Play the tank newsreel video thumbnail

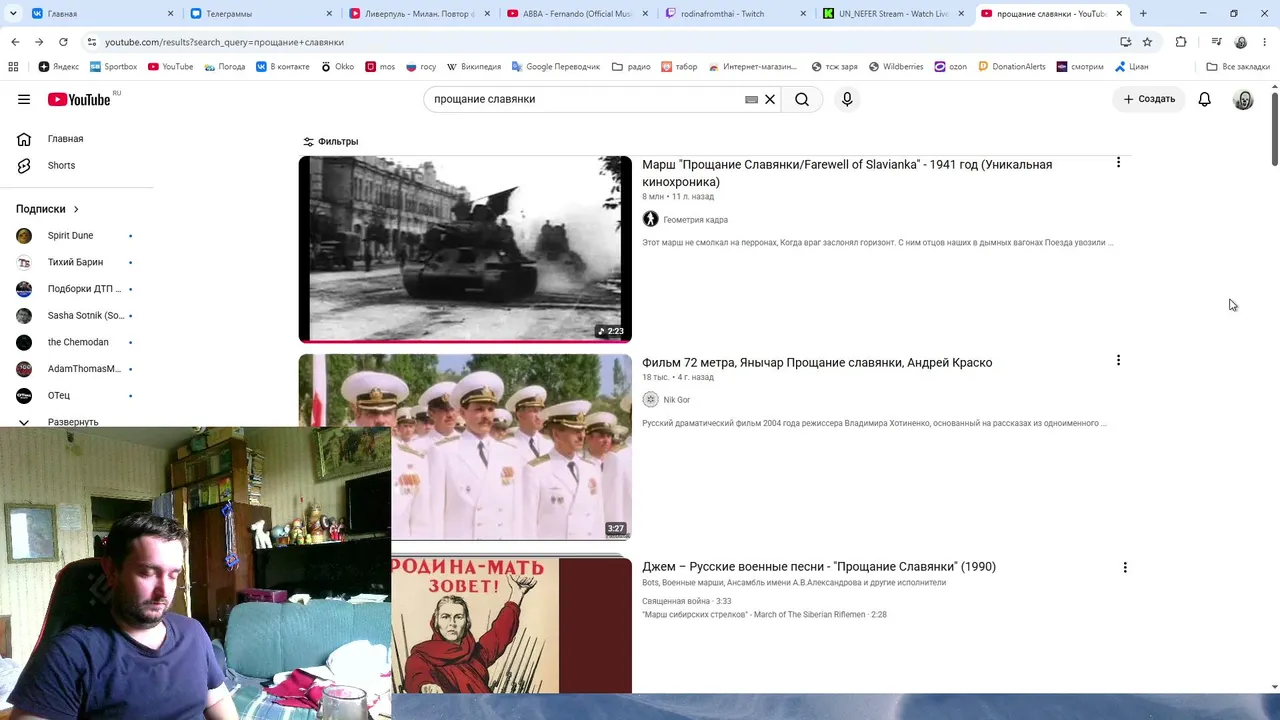465,249
